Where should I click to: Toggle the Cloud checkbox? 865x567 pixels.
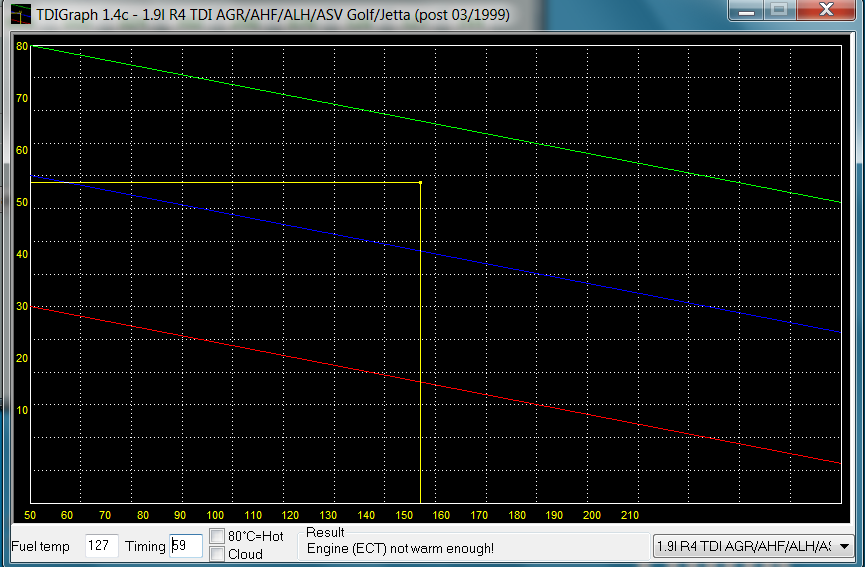coord(217,554)
